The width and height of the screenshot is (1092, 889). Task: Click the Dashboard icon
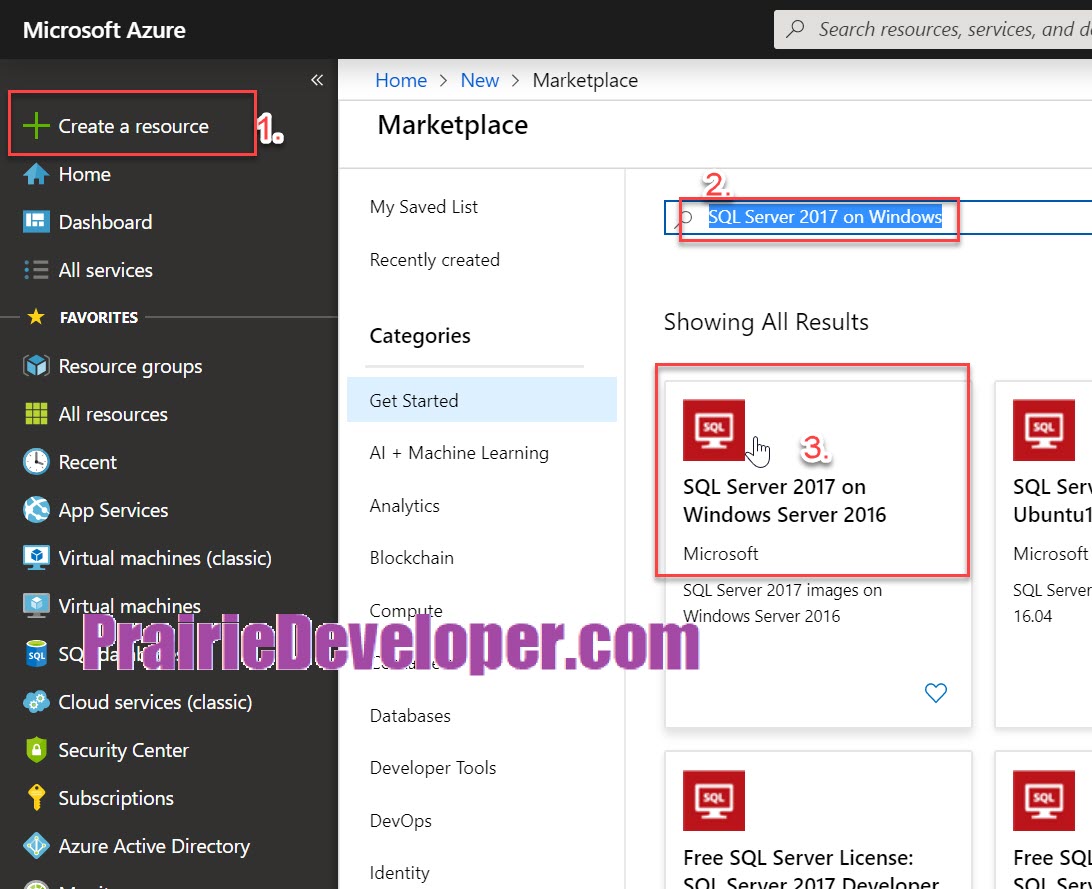coord(36,222)
